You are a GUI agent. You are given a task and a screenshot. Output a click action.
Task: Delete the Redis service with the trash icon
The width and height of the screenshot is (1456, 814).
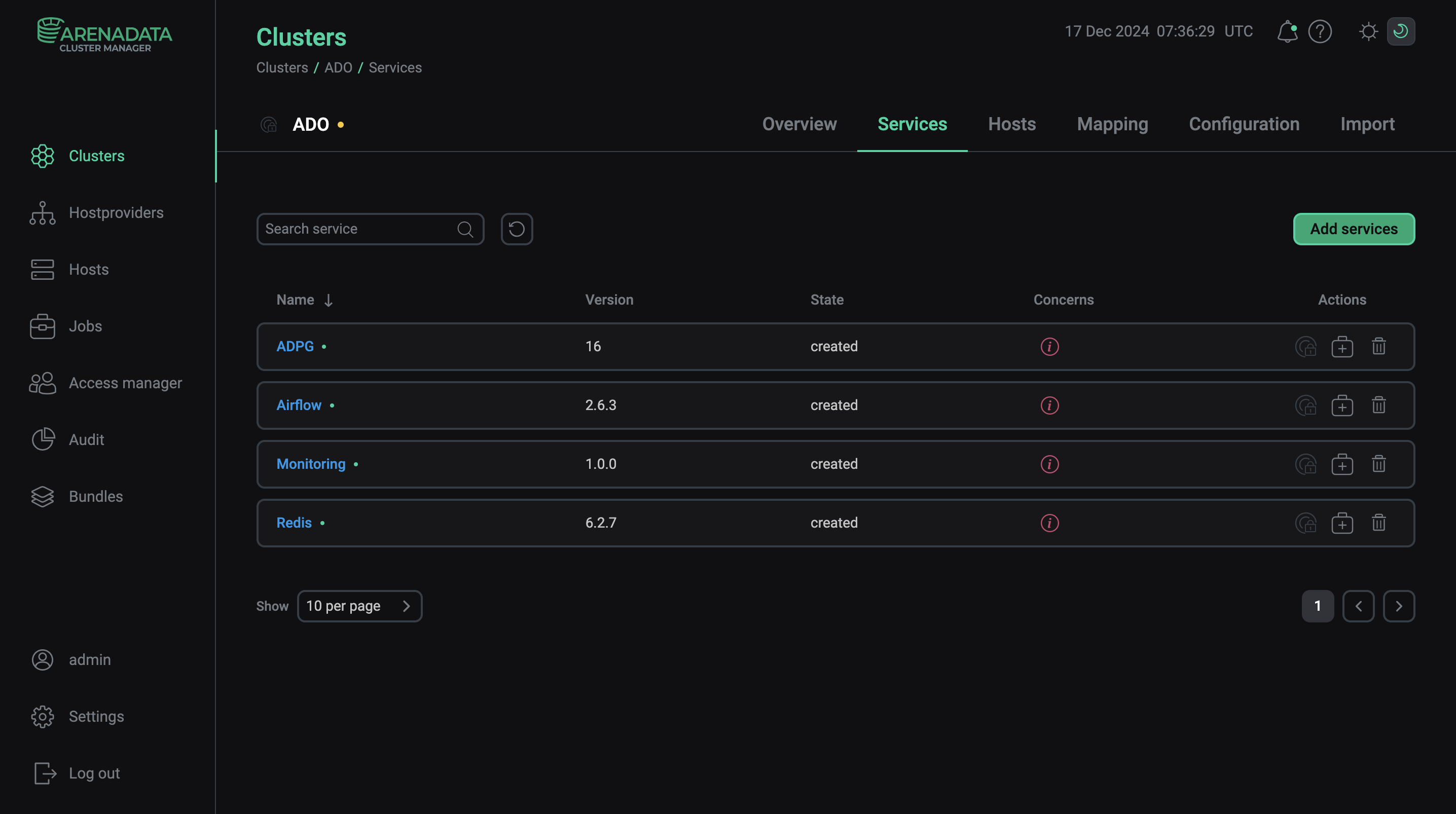1378,523
